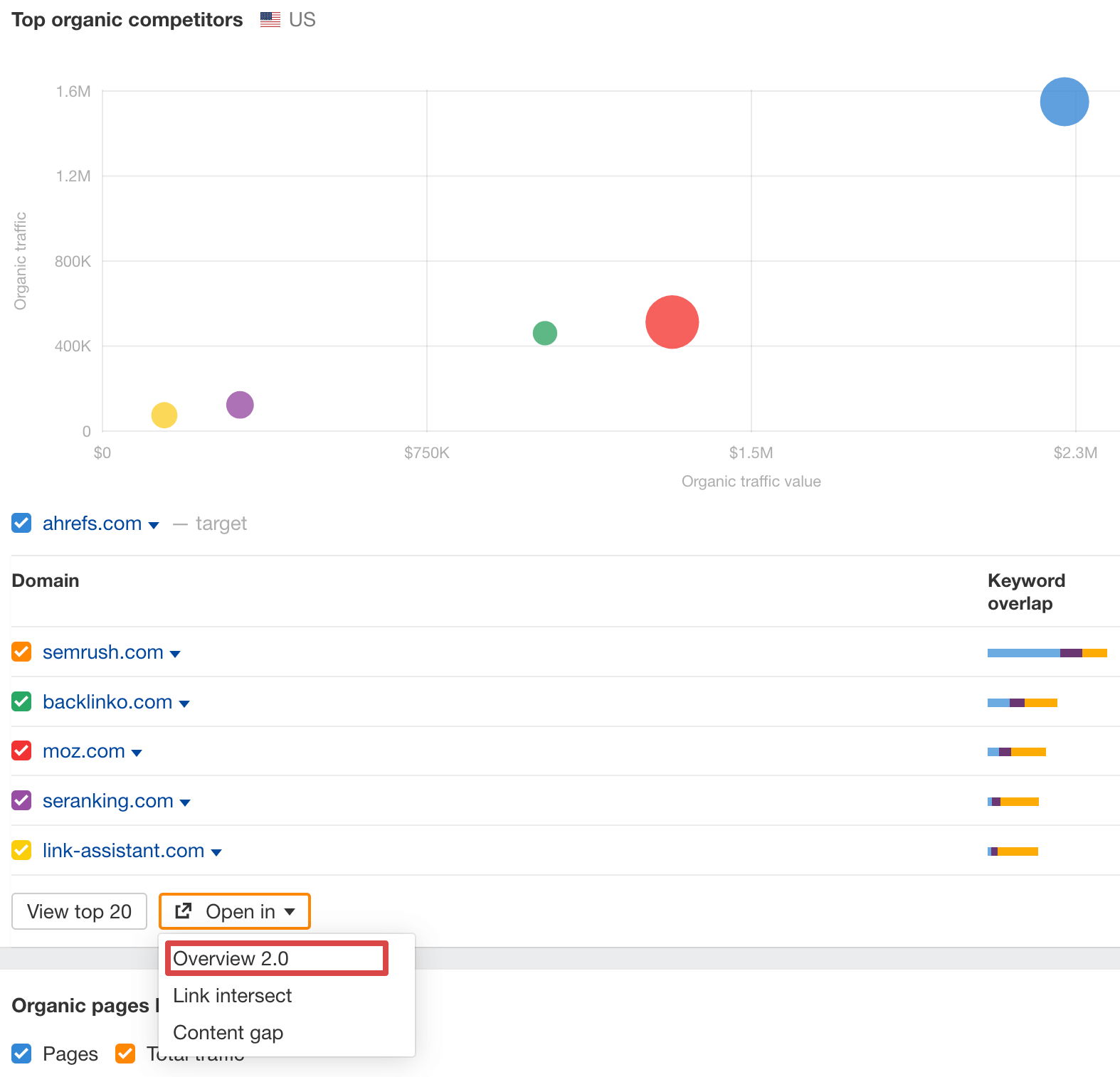Expand the seranking.com dropdown arrow
1120x1077 pixels.
(185, 803)
